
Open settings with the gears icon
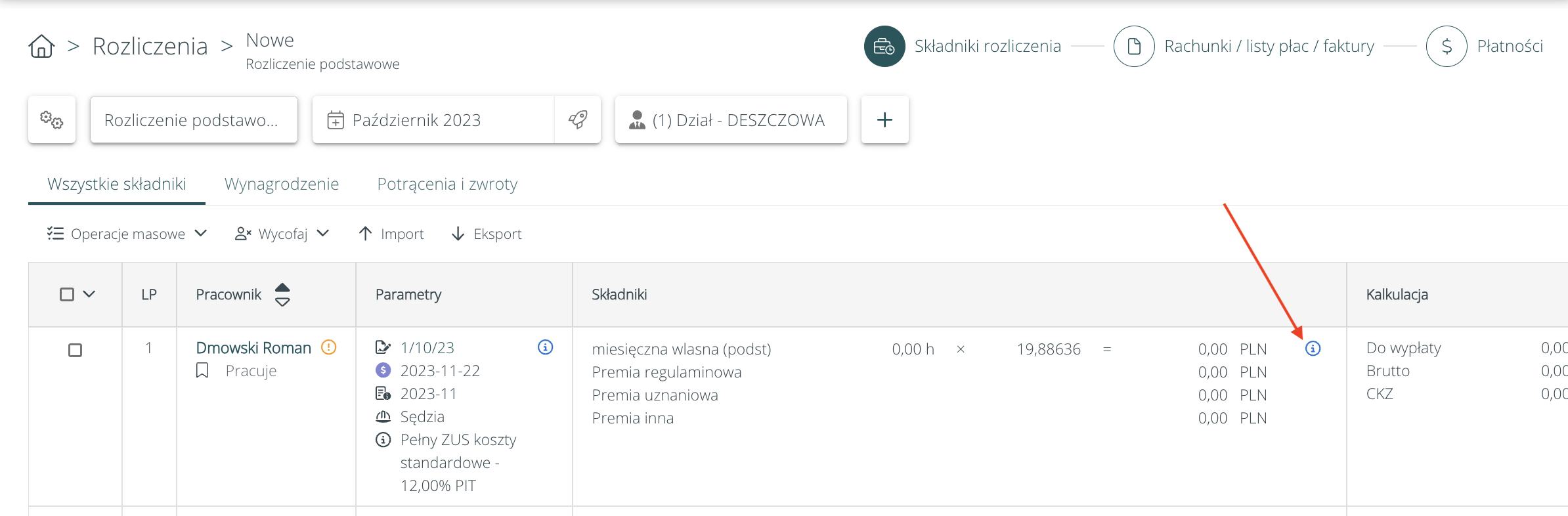click(52, 119)
